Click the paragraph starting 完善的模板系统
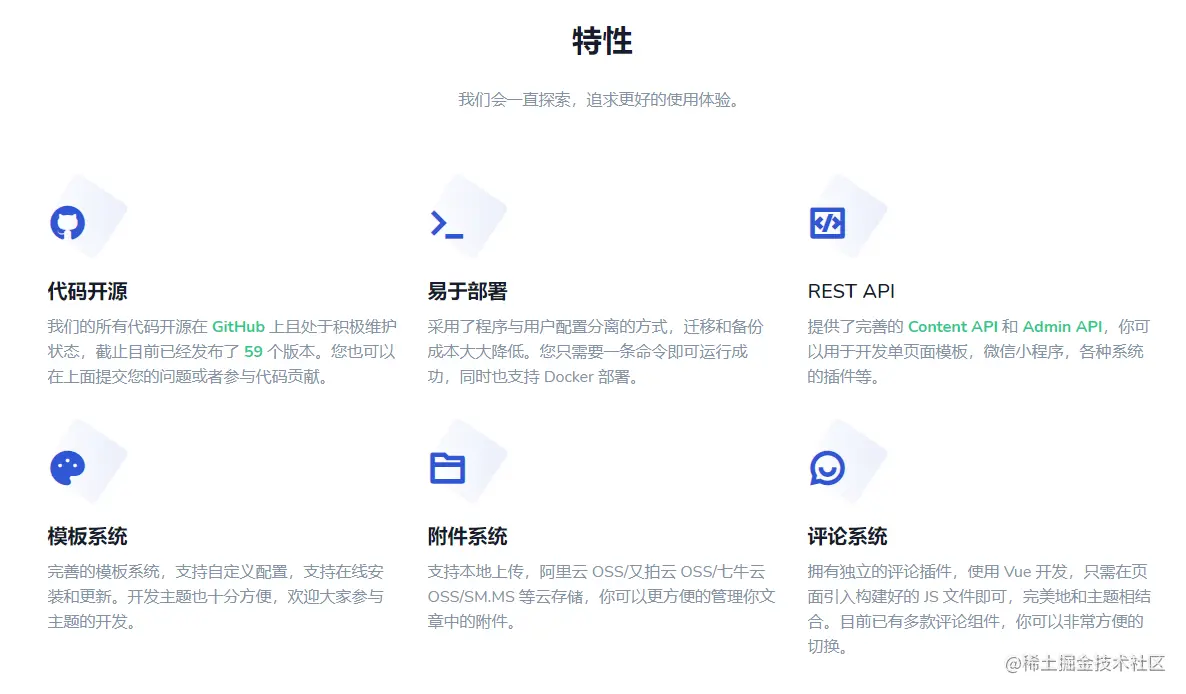1186x694 pixels. (216, 596)
